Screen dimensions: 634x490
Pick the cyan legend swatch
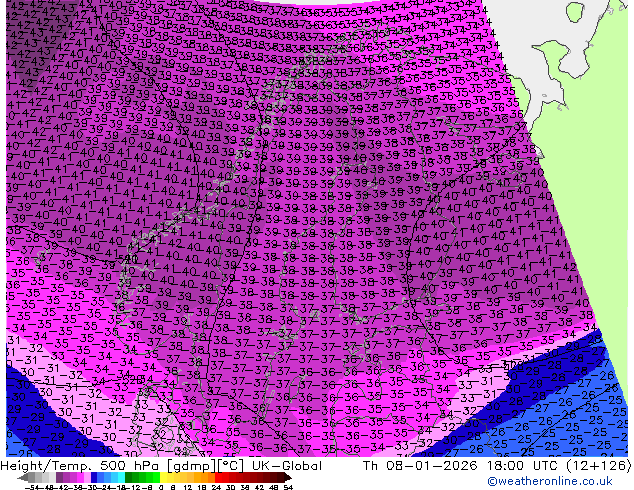(121, 477)
